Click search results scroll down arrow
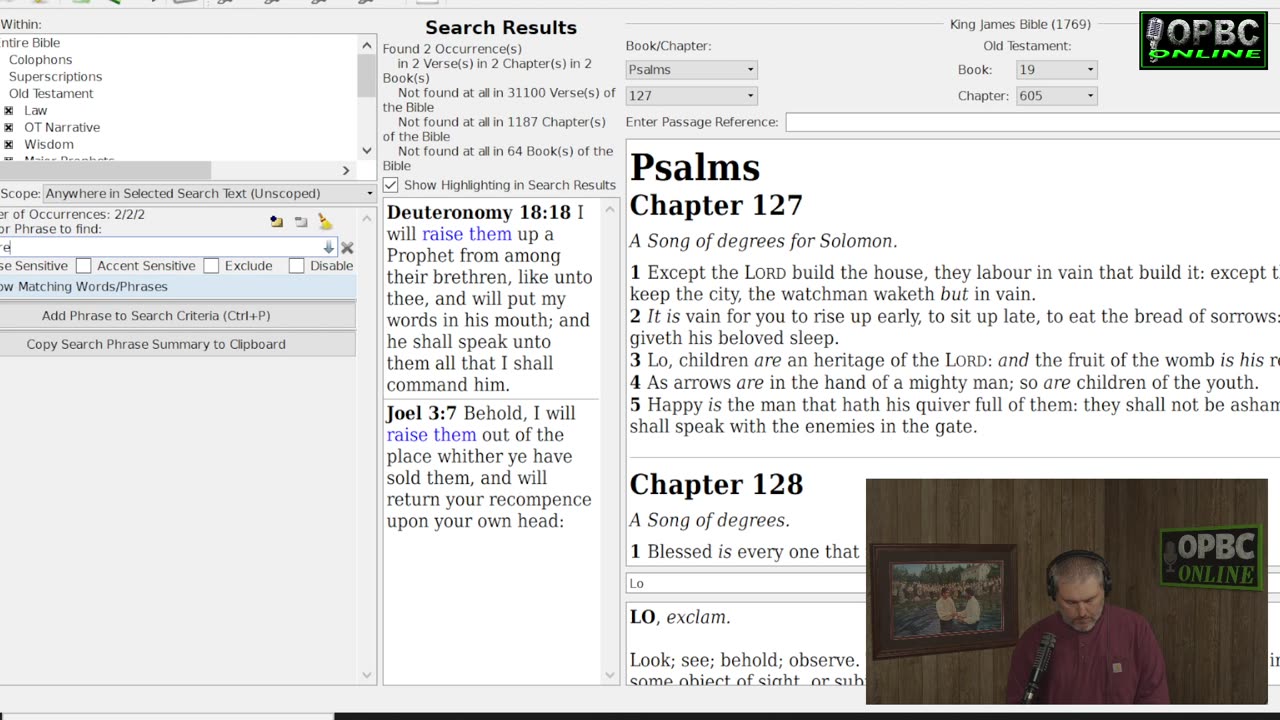1280x720 pixels. pos(611,676)
